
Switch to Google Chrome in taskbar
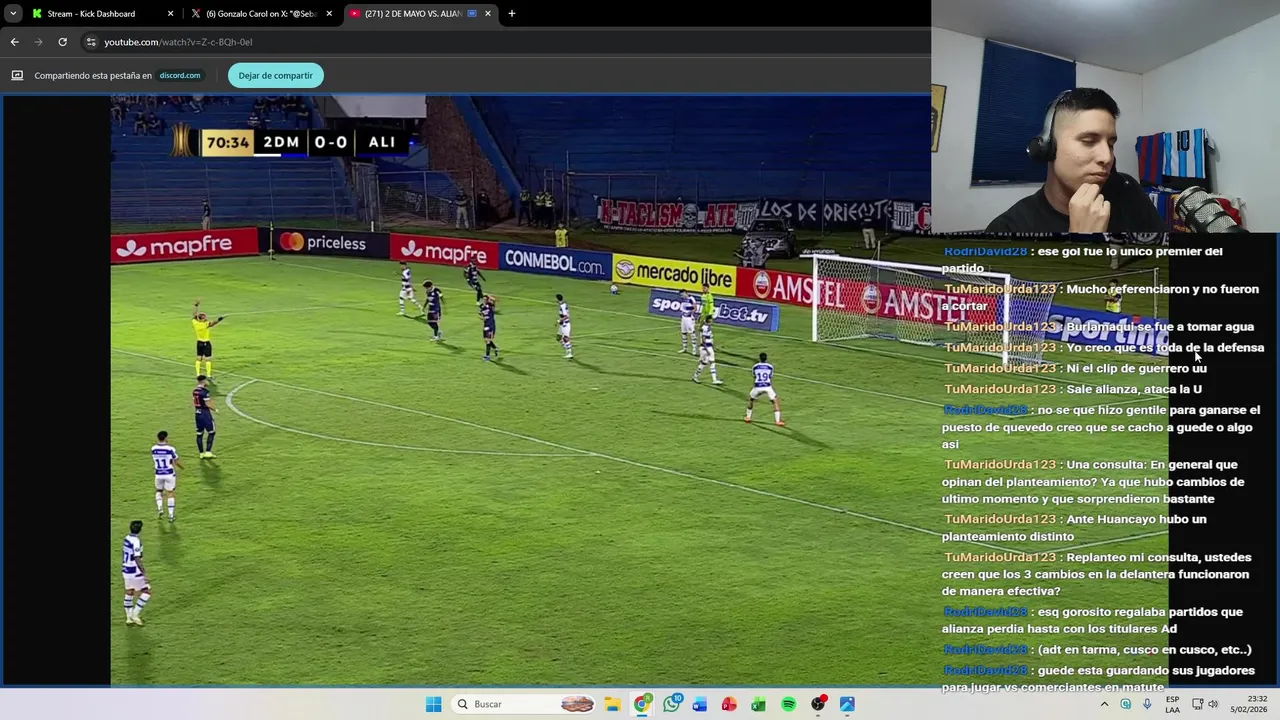pyautogui.click(x=642, y=704)
